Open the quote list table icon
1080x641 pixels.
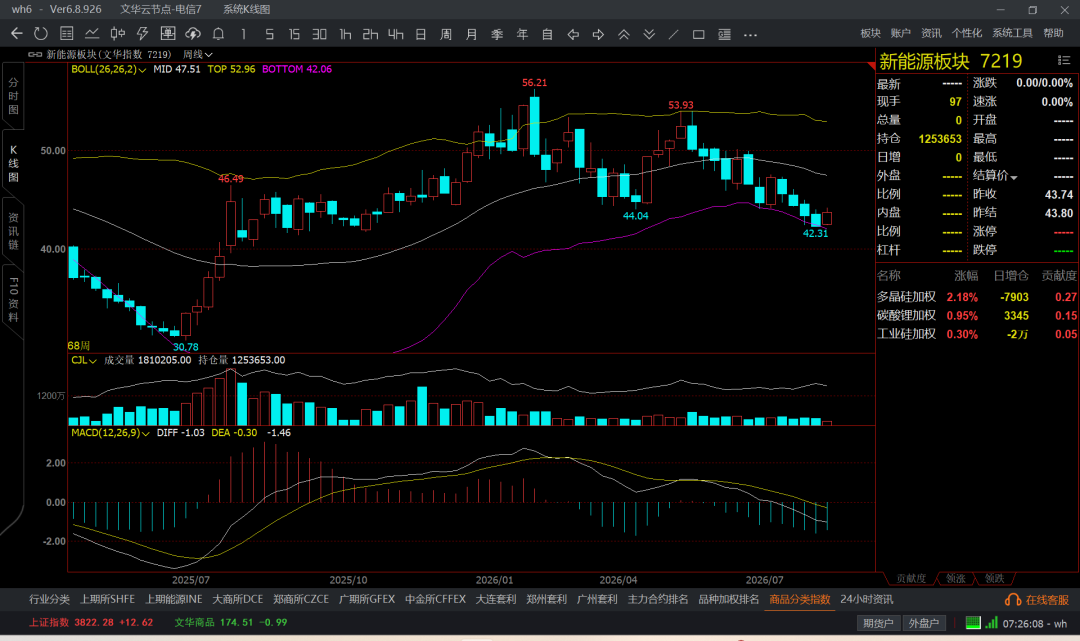pyautogui.click(x=67, y=34)
